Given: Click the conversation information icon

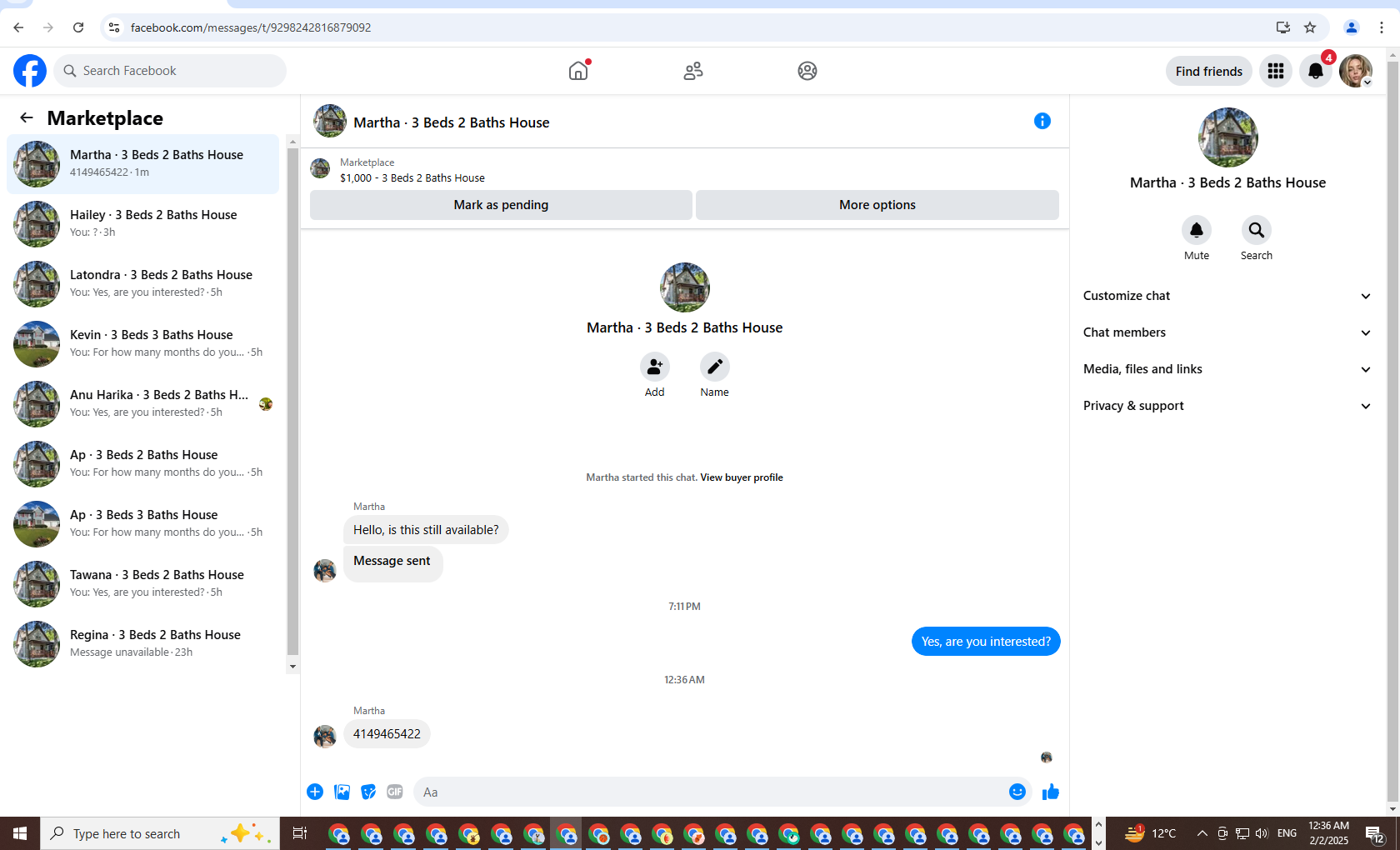Looking at the screenshot, I should pos(1042,121).
